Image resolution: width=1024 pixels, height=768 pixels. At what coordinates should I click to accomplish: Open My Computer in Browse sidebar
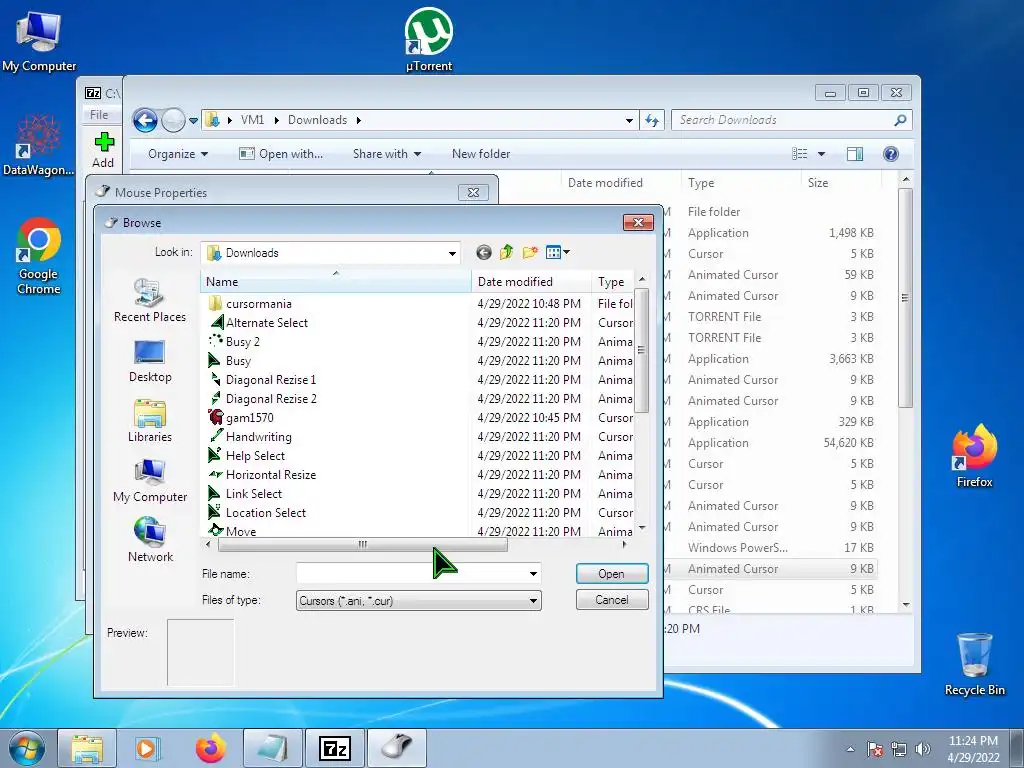coord(150,481)
